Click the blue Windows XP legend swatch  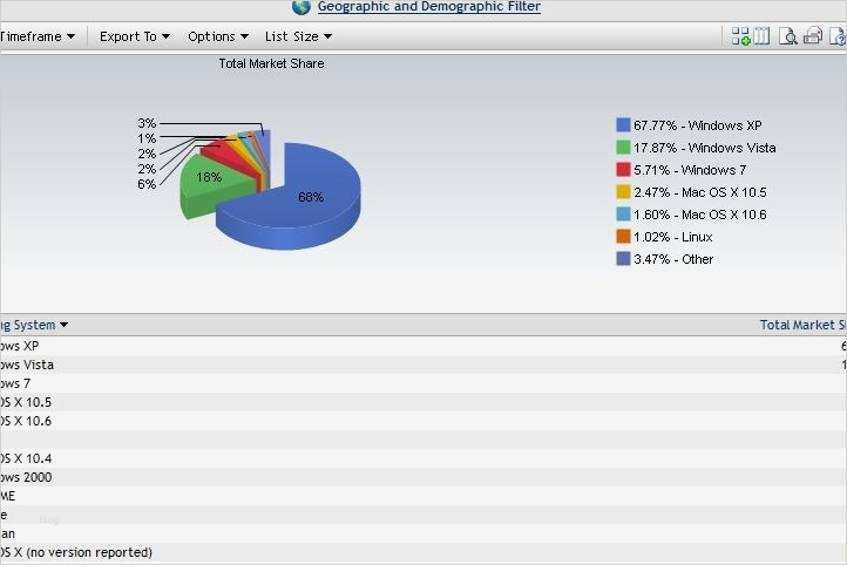(623, 125)
